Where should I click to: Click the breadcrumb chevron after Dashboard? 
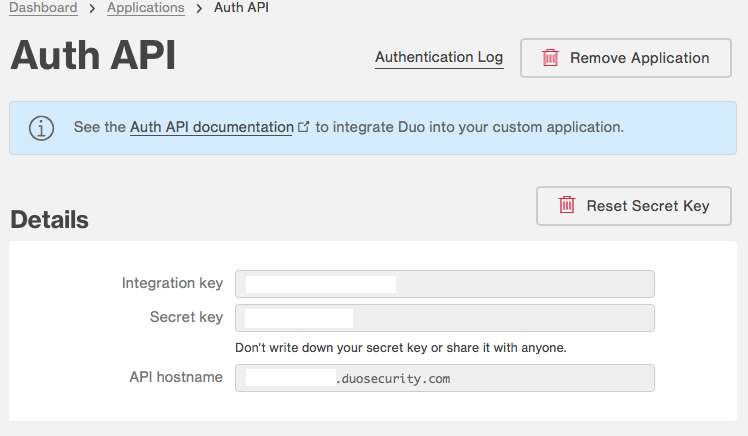click(x=92, y=9)
